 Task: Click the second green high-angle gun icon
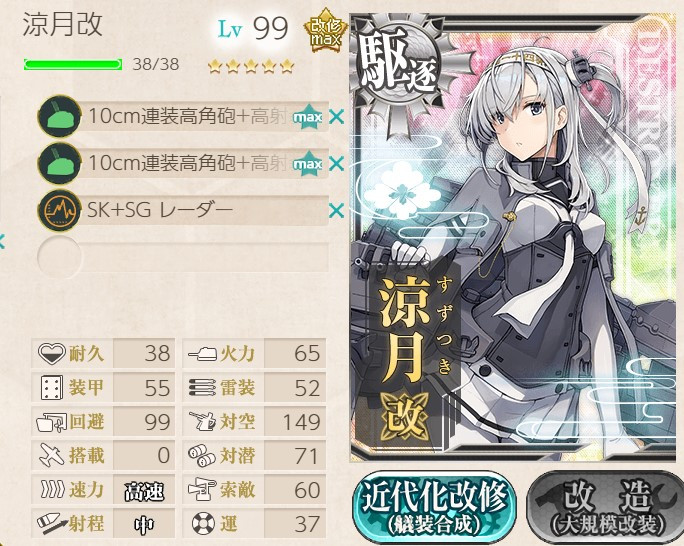(60, 164)
